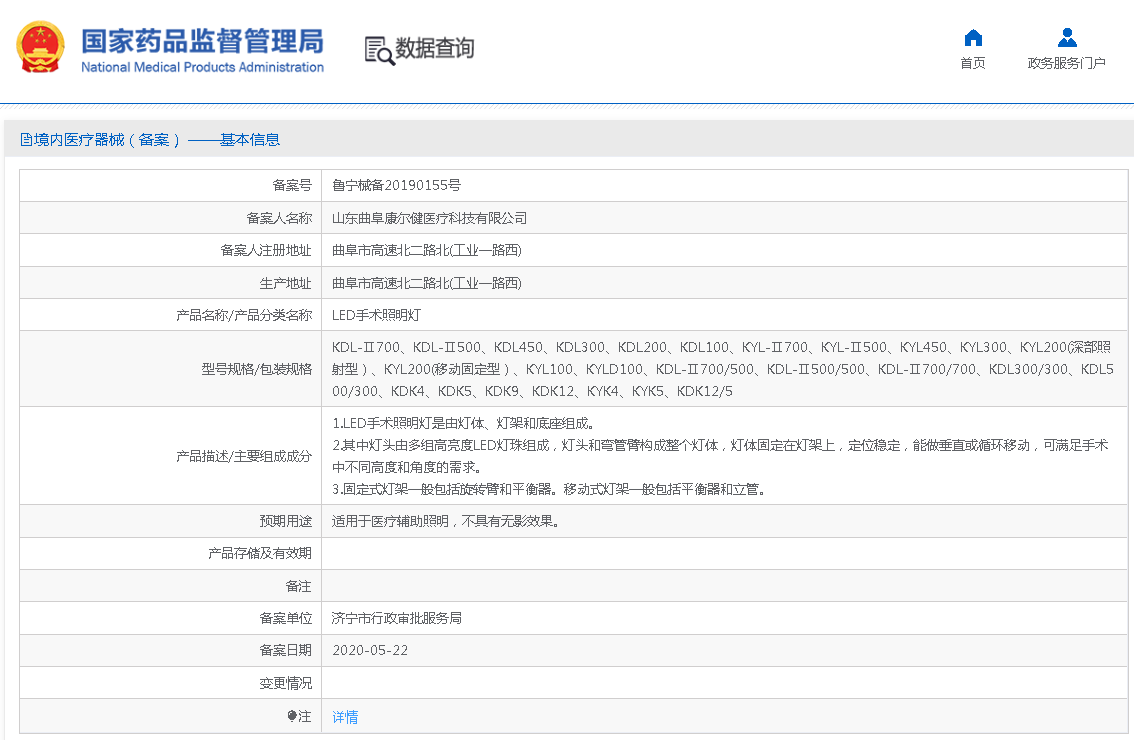Viewport: 1134px width, 740px height.
Task: Click the document icon before 境内医疗器械
Action: 27,140
